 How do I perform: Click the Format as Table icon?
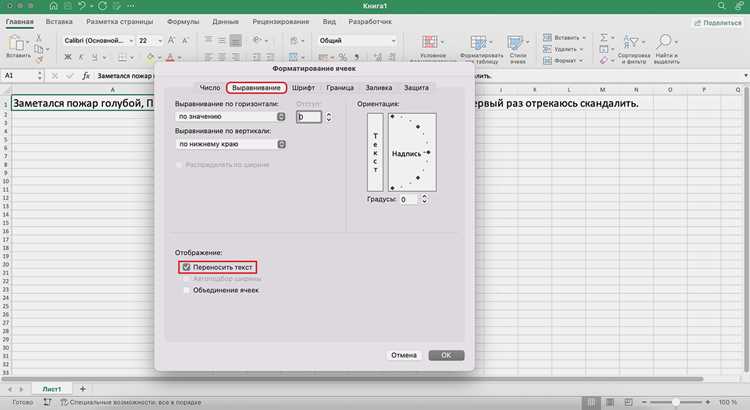pos(478,43)
